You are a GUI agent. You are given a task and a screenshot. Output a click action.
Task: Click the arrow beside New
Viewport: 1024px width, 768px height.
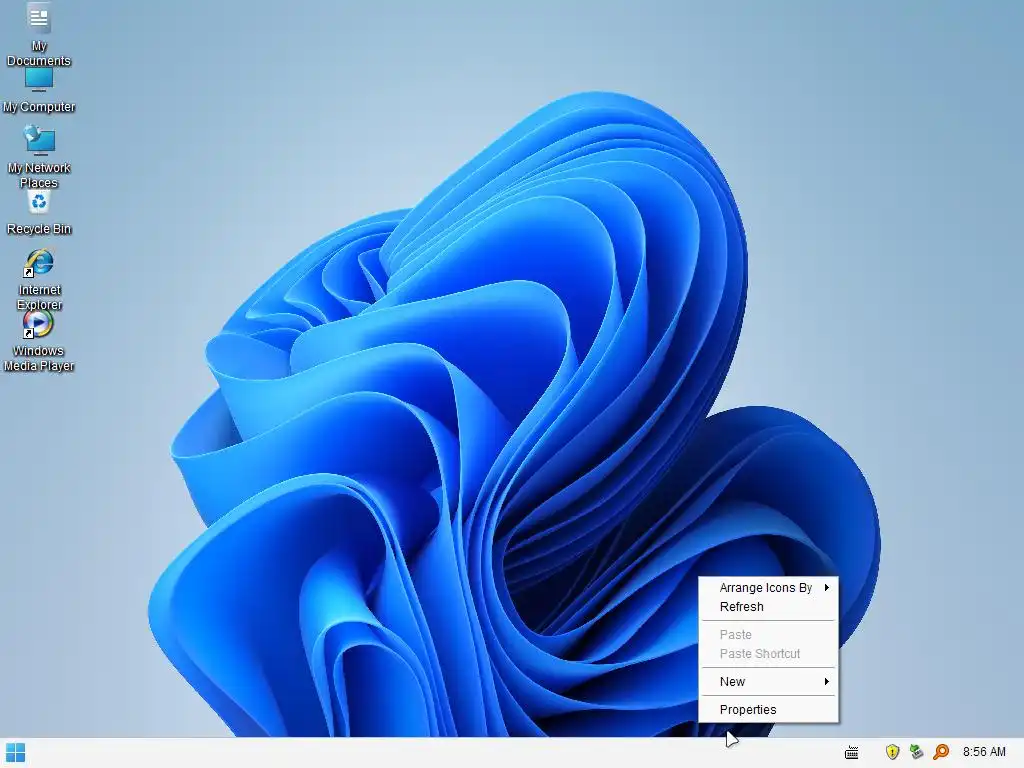(827, 682)
